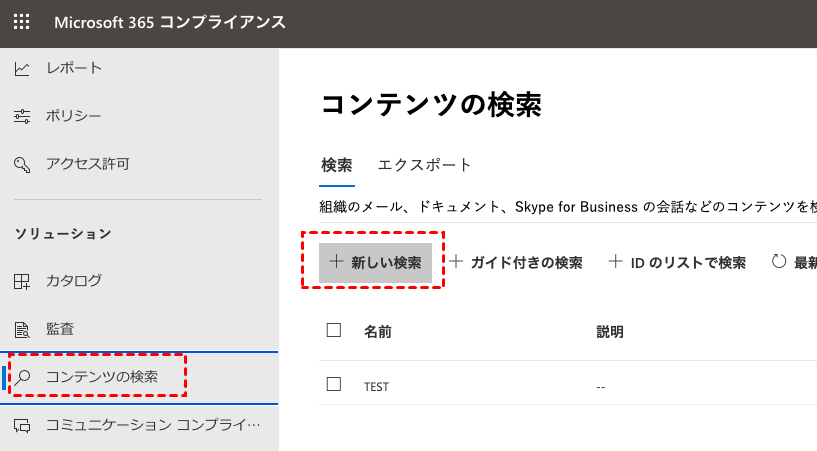This screenshot has height=451, width=817.
Task: Click the ポリシー sliders icon
Action: 22,116
